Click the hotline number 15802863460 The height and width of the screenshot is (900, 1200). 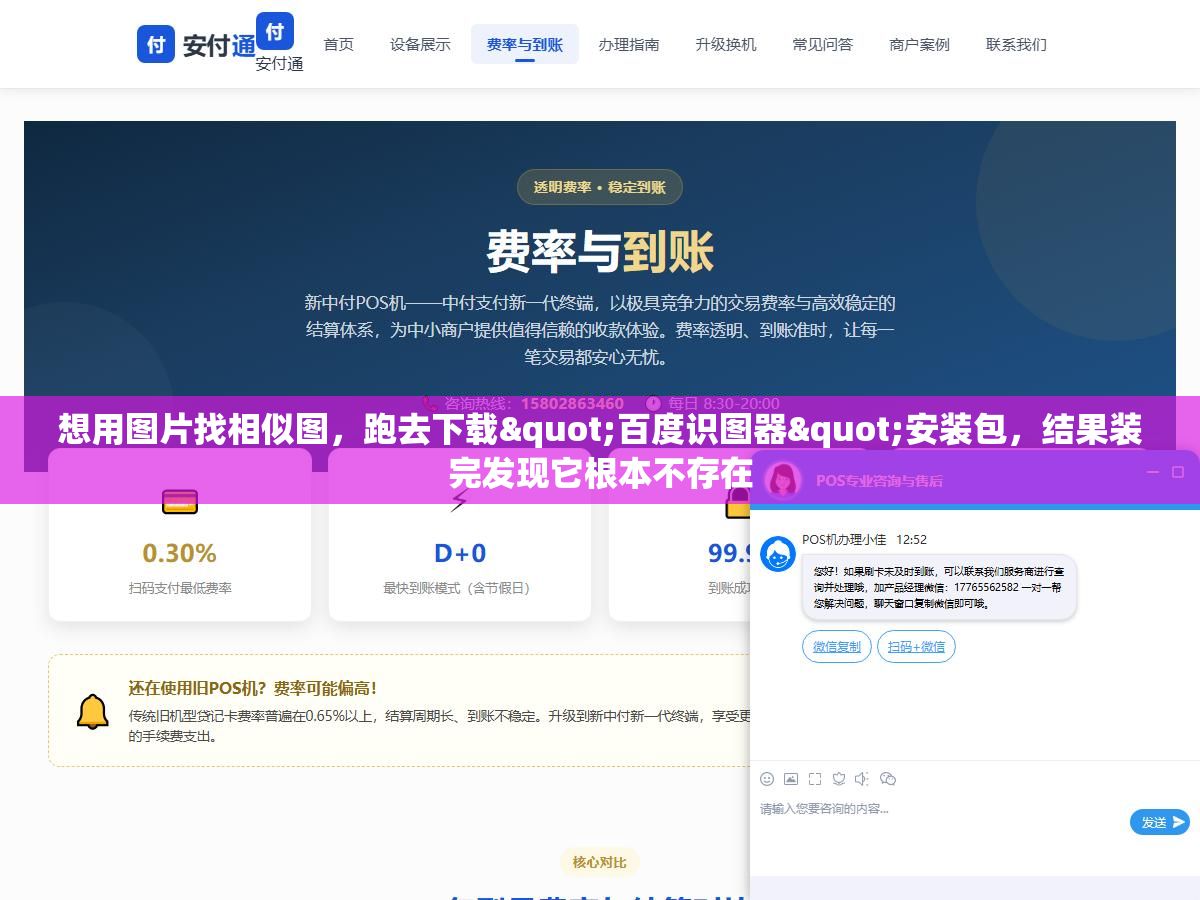572,403
